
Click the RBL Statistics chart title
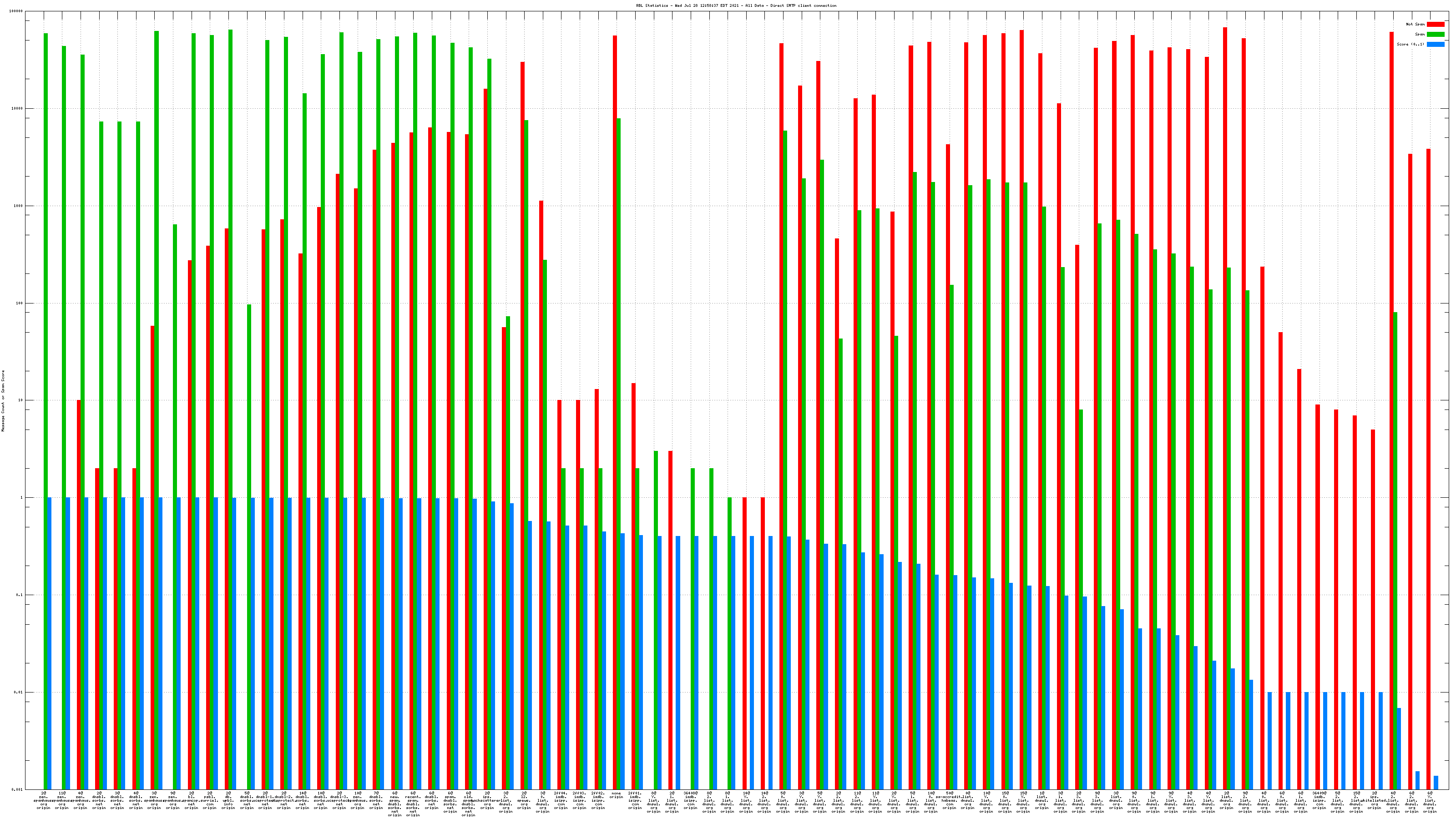[x=736, y=5]
